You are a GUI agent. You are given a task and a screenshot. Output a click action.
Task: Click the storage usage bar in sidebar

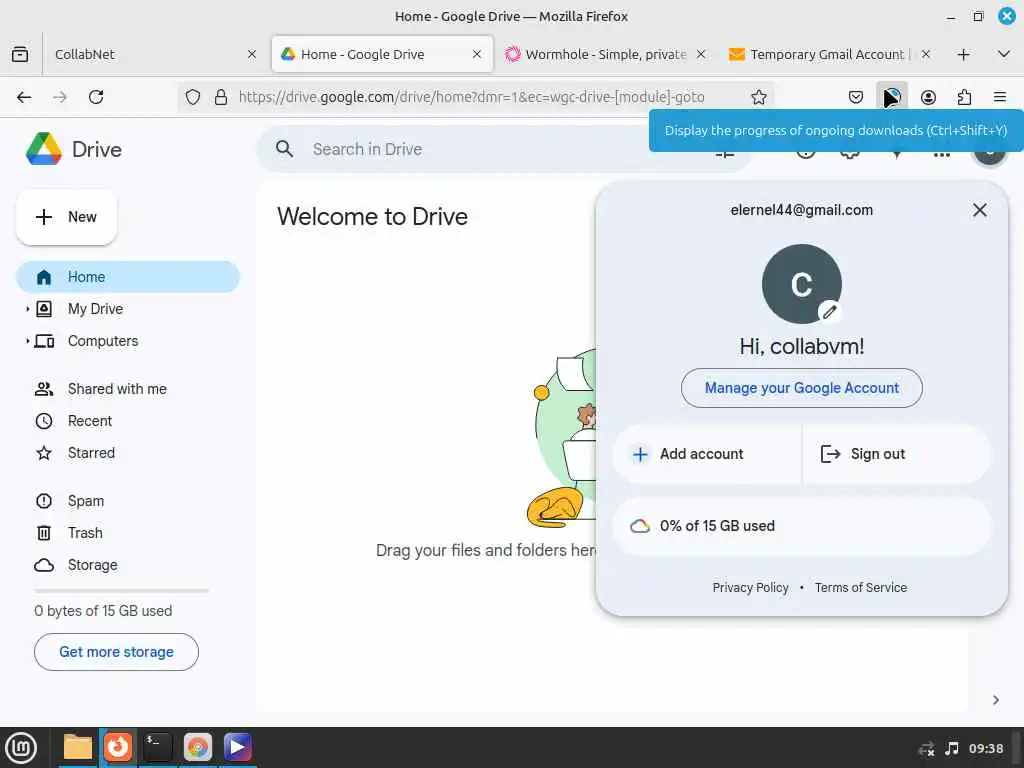[x=121, y=590]
